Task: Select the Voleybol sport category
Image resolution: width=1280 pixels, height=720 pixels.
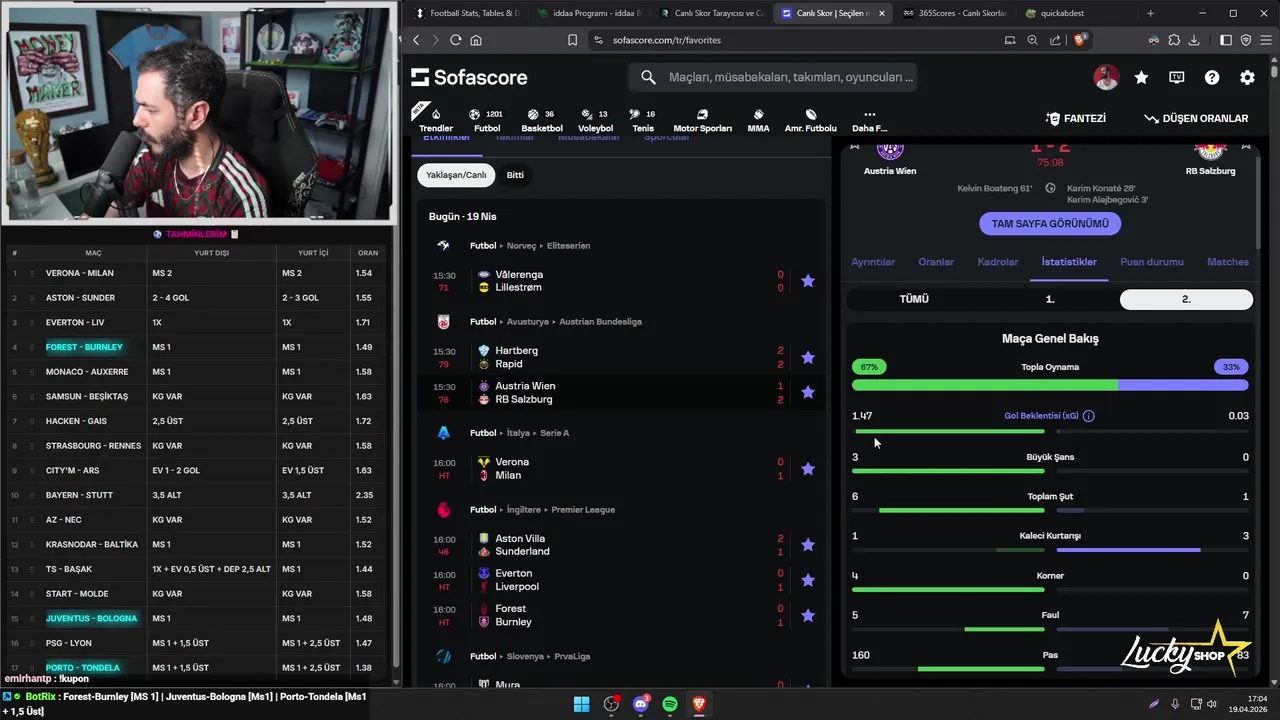Action: tap(595, 120)
